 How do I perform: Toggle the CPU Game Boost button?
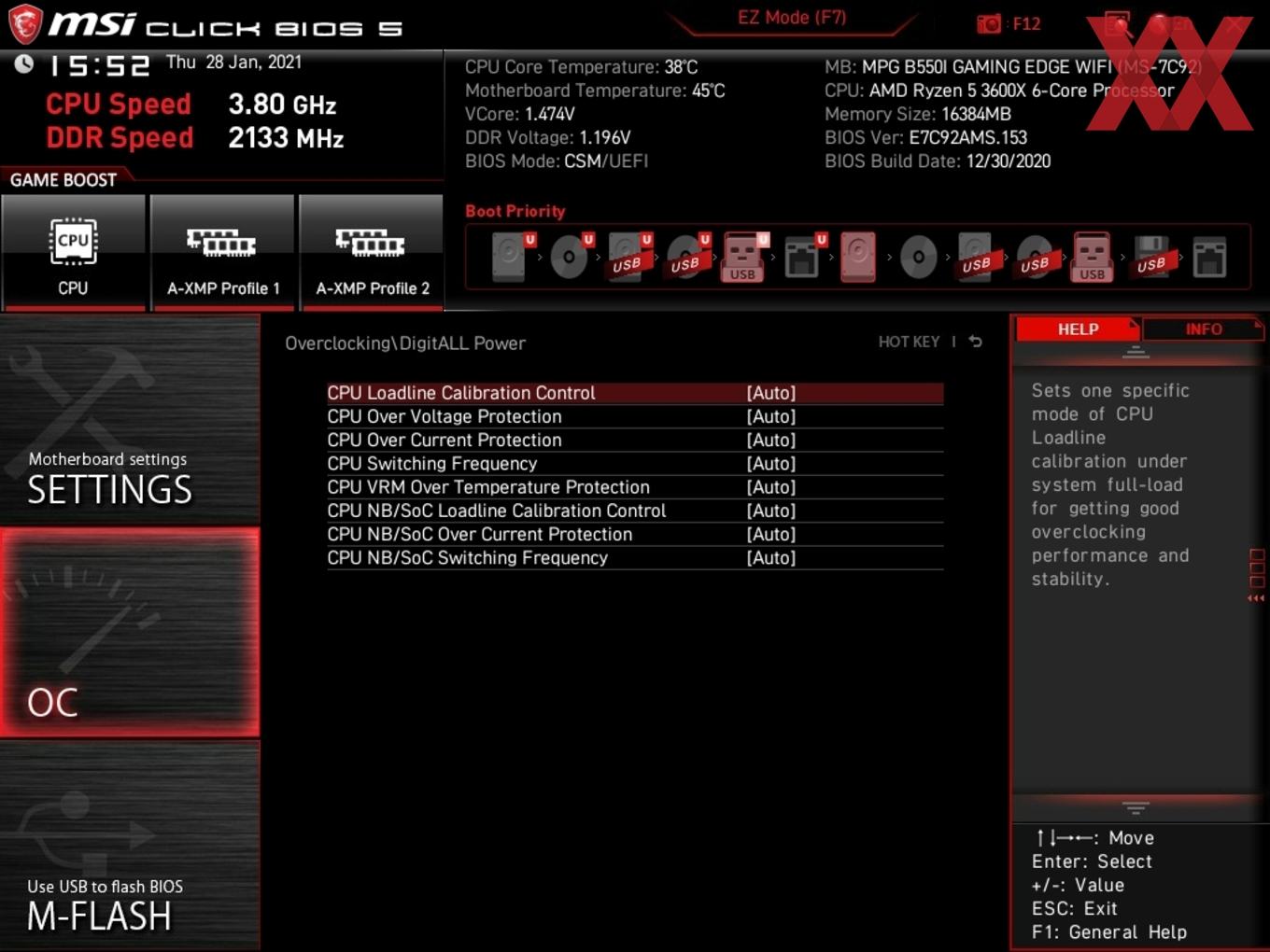click(x=73, y=252)
